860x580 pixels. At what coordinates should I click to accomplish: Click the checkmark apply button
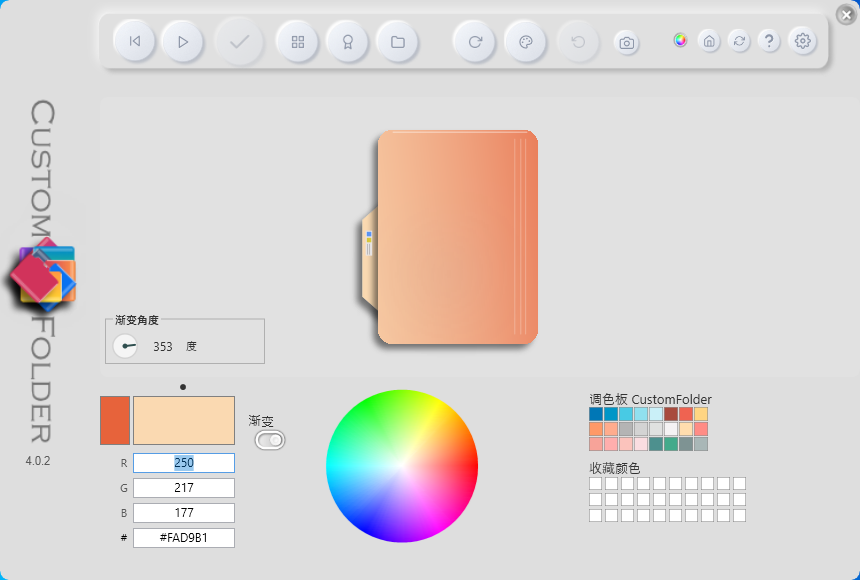239,42
